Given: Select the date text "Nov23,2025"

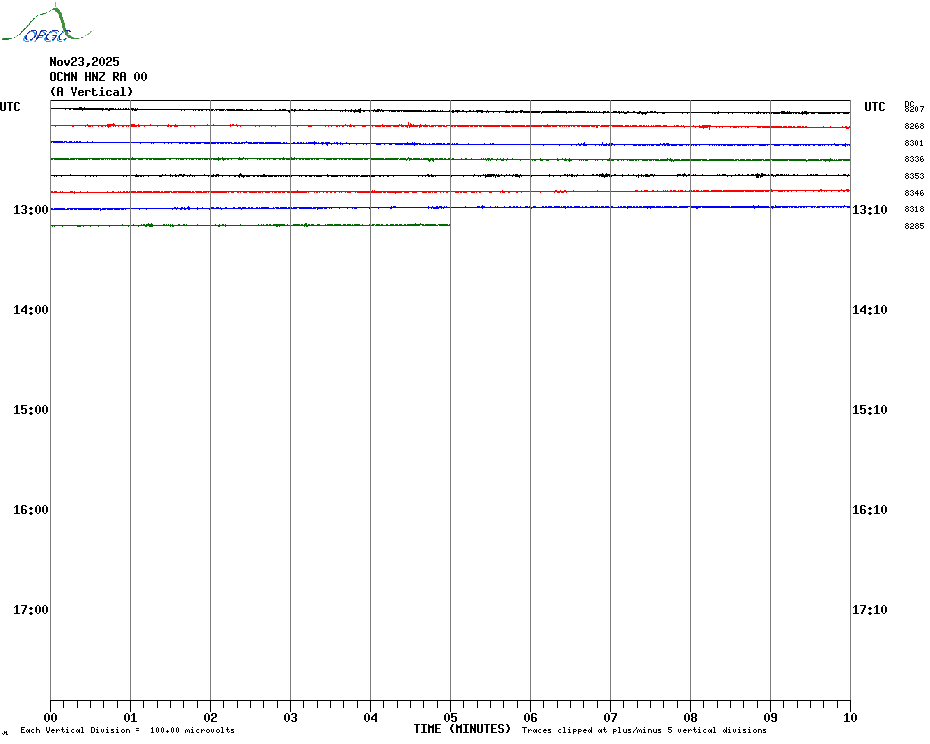Looking at the screenshot, I should 84,62.
